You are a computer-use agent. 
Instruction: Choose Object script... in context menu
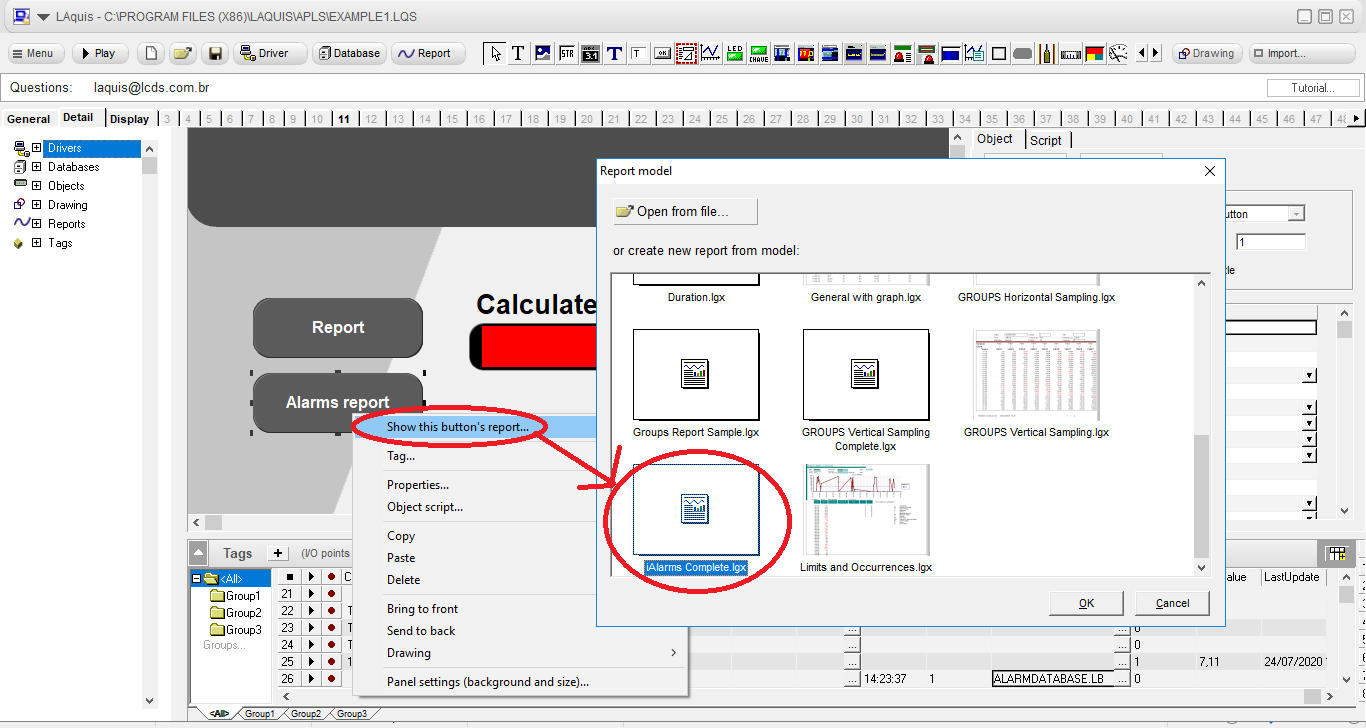(425, 507)
